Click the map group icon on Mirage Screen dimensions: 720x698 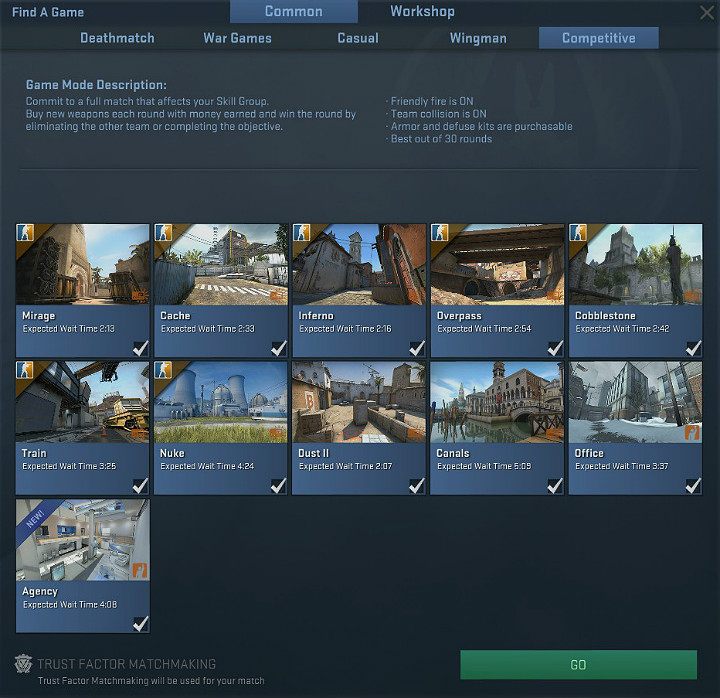pos(24,233)
